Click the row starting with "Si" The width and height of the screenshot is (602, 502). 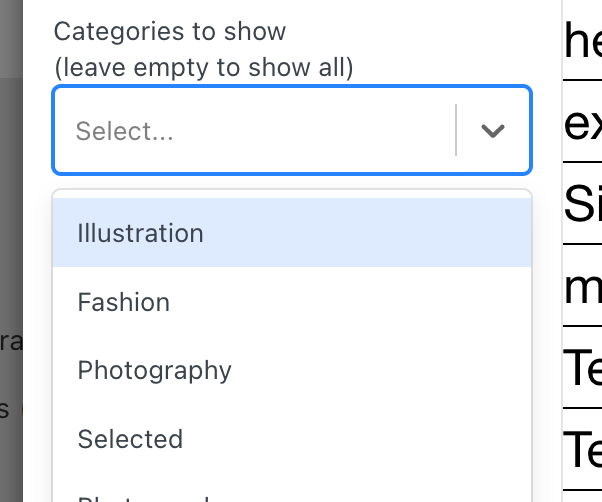(583, 205)
